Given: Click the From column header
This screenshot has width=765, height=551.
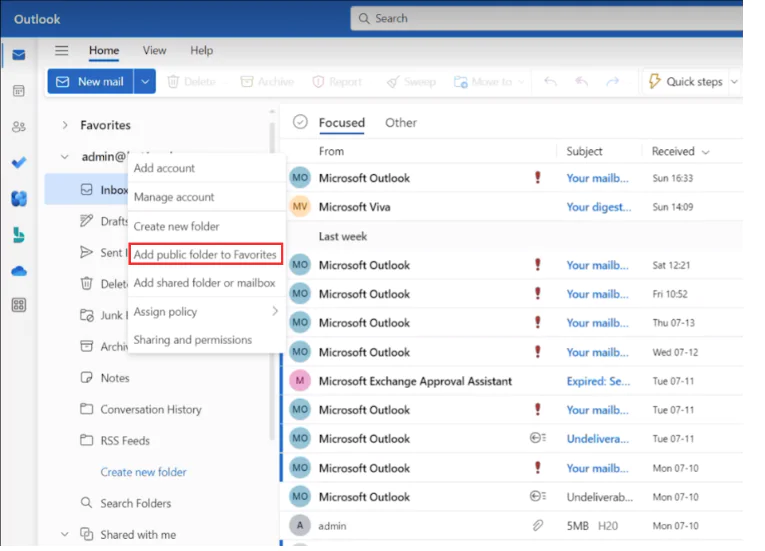Looking at the screenshot, I should [331, 151].
